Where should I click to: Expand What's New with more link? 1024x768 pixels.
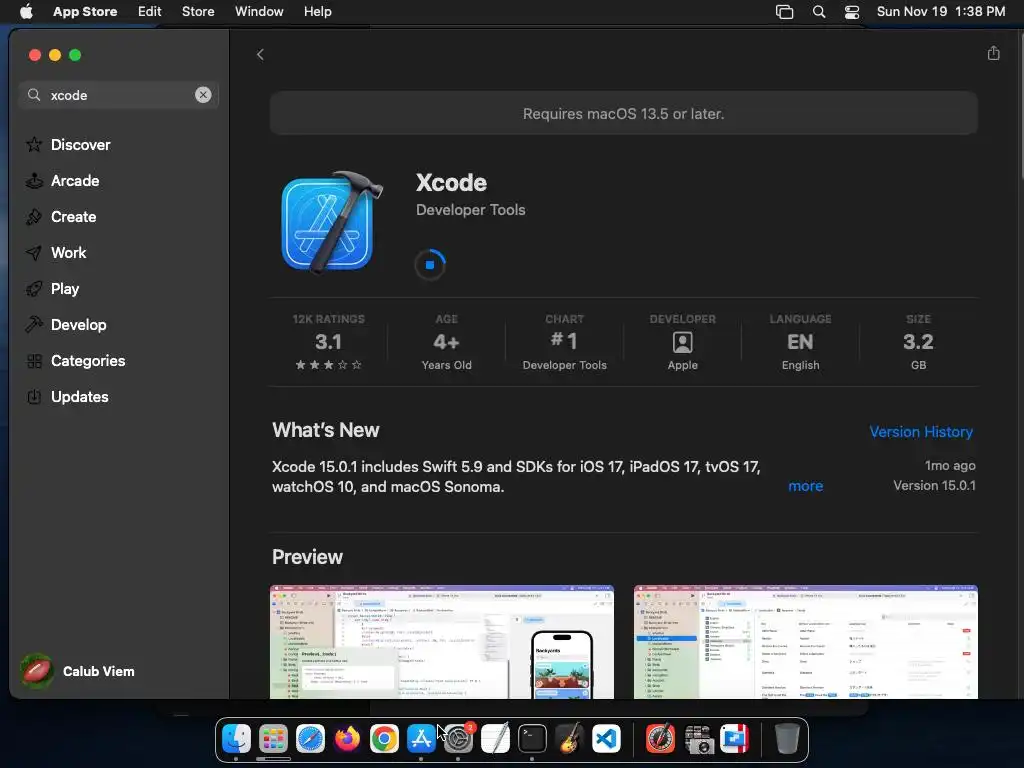pyautogui.click(x=805, y=486)
